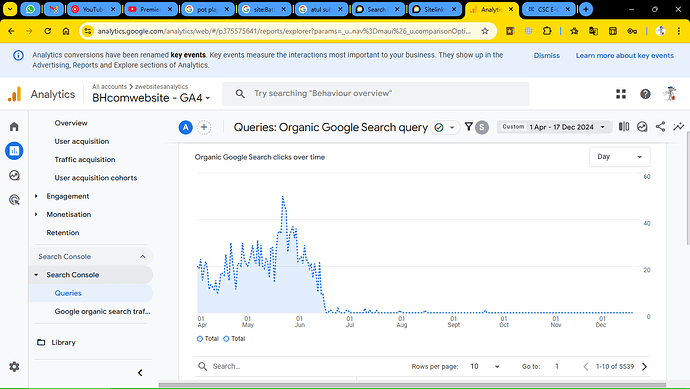Image resolution: width=690 pixels, height=389 pixels.
Task: Click the add comparison plus button
Action: coord(204,127)
